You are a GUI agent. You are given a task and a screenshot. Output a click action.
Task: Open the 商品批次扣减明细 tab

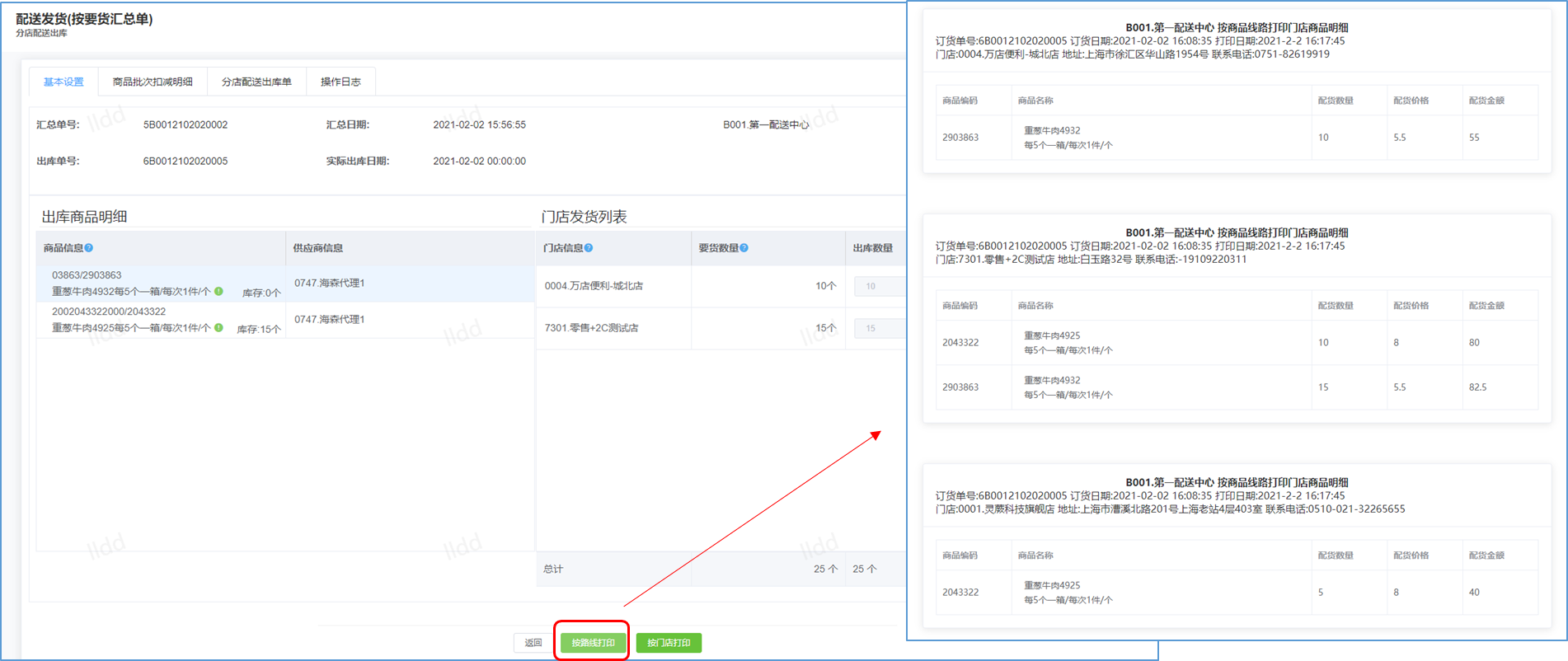153,82
